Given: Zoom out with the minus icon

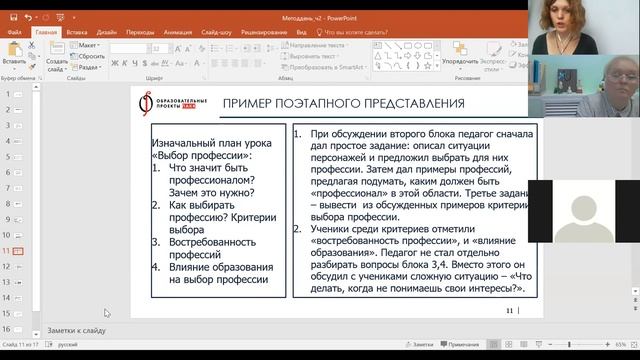Looking at the screenshot, I should point(550,344).
